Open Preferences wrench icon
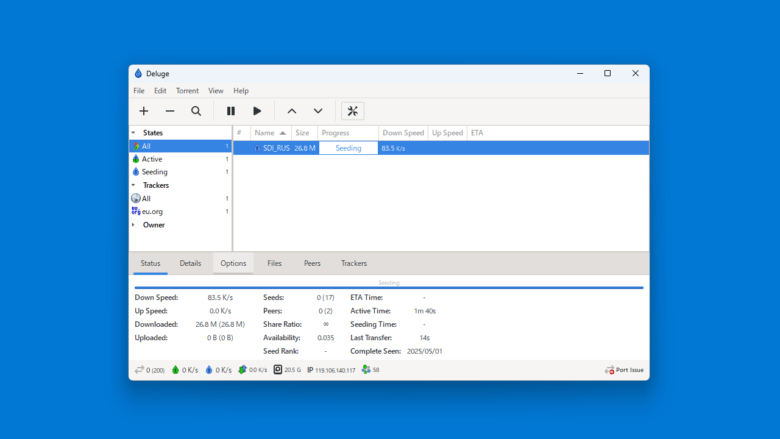 pos(353,111)
